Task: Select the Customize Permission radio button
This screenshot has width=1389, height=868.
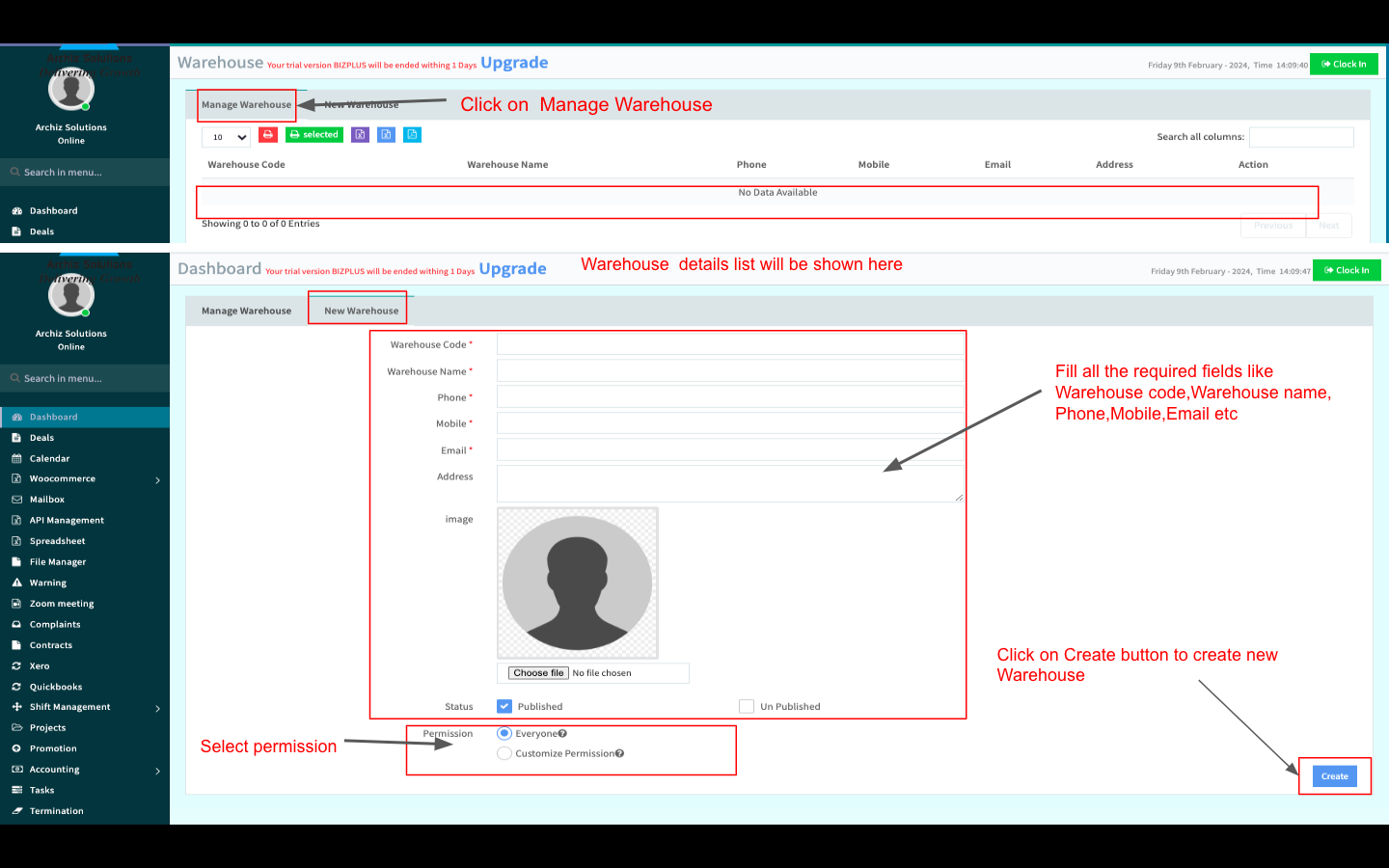Action: tap(504, 754)
